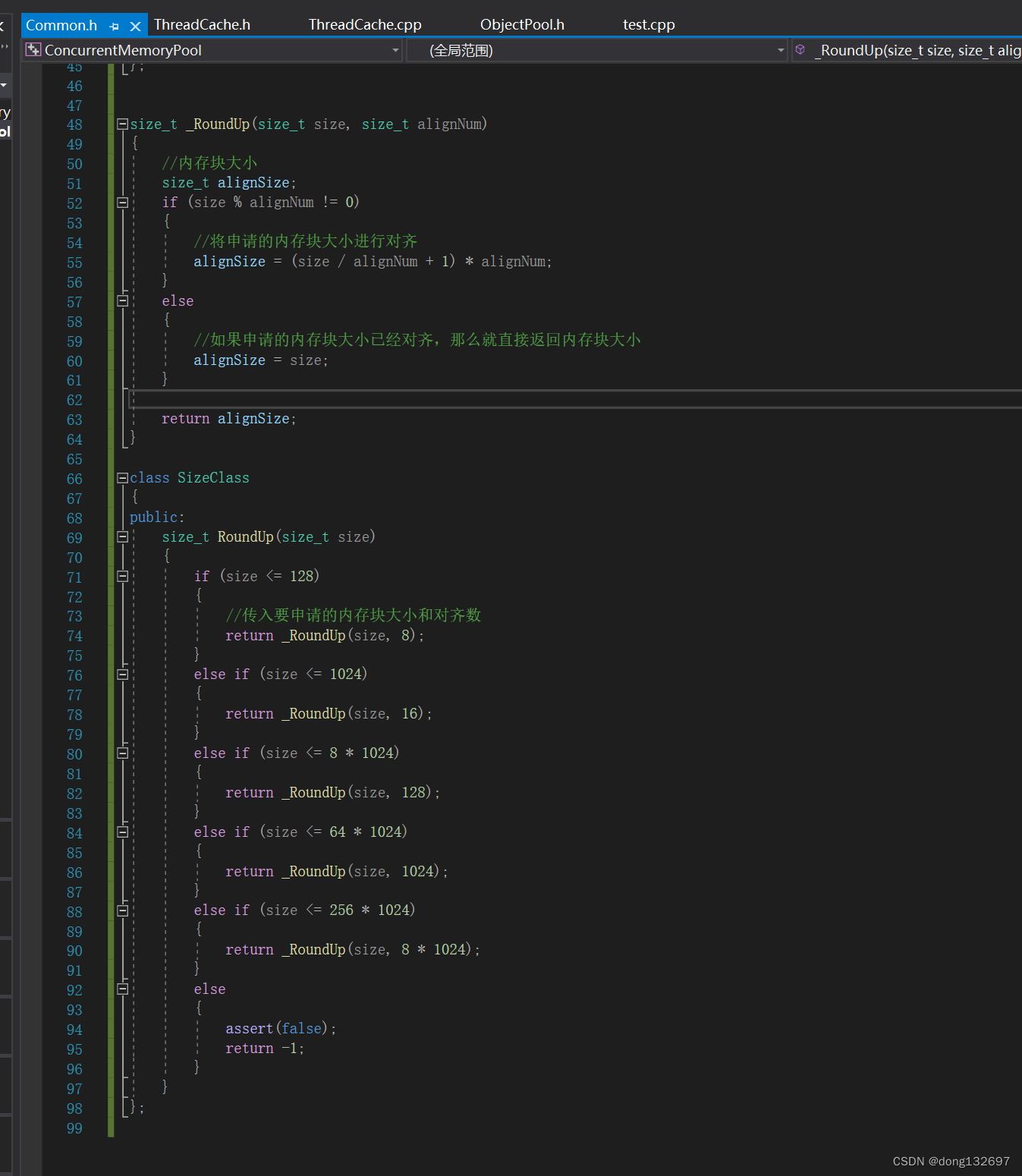Click the alignNum parameter on line 48
This screenshot has height=1176, width=1022.
[449, 124]
